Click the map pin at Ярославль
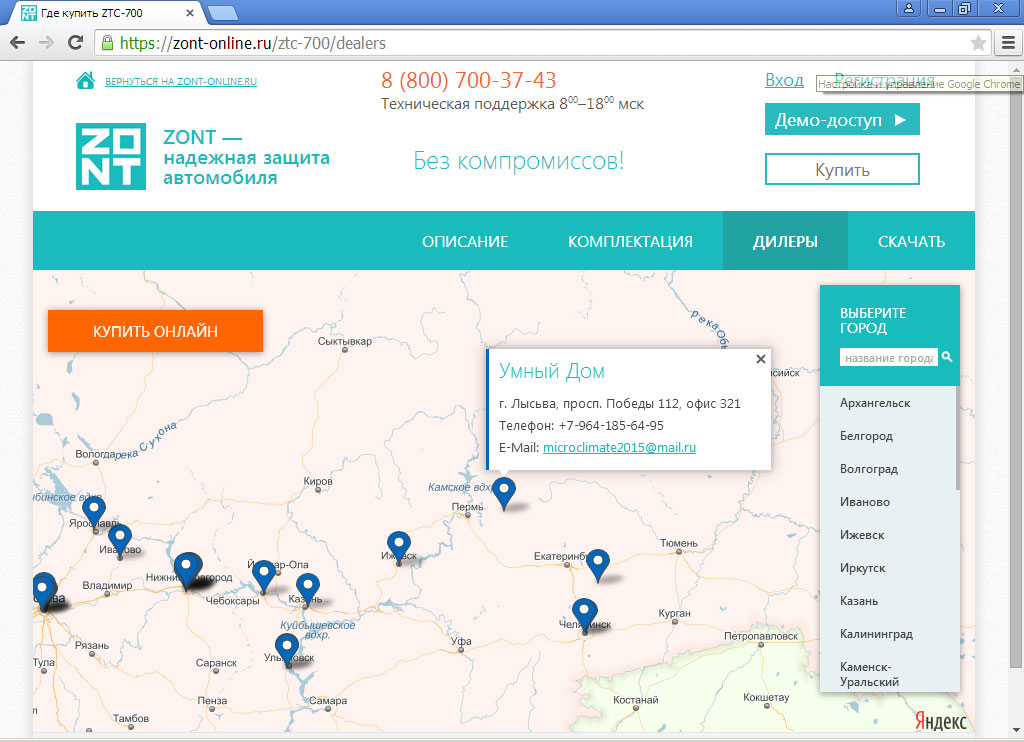This screenshot has height=742, width=1024. pos(93,513)
